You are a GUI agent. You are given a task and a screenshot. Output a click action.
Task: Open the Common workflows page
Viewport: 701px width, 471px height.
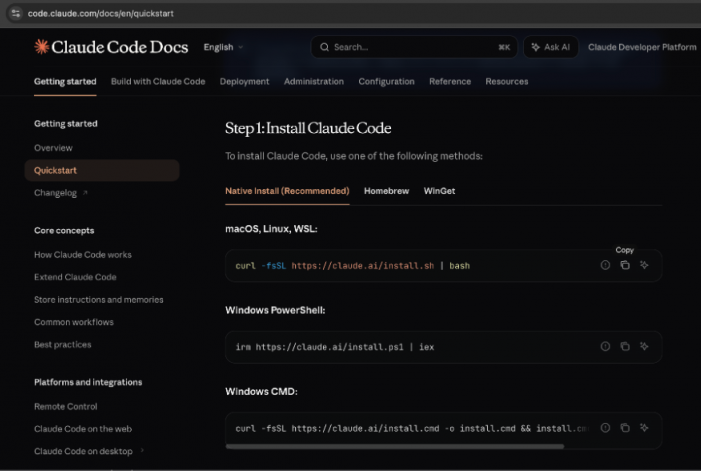point(74,322)
